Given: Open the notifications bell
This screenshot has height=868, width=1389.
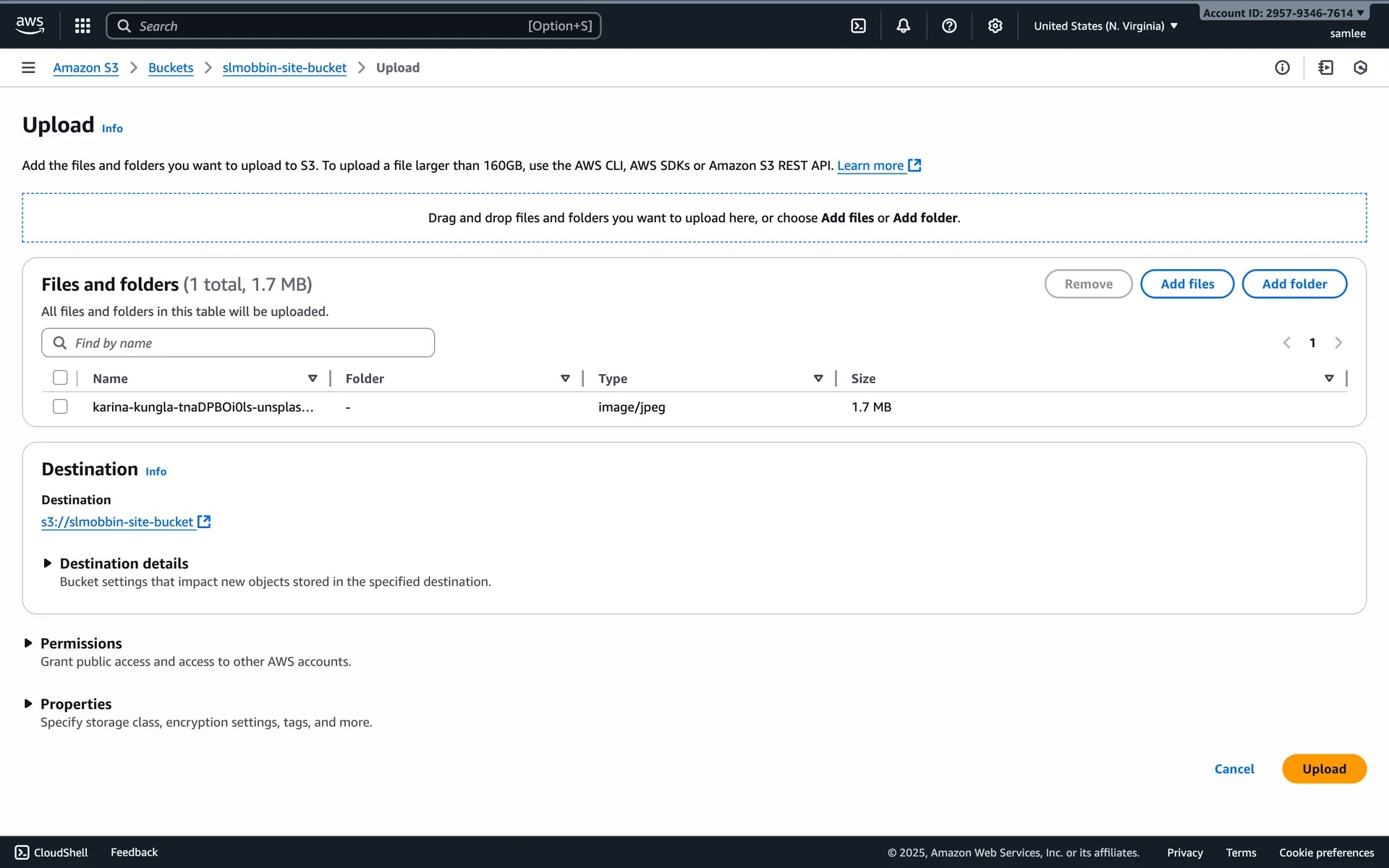Looking at the screenshot, I should (x=903, y=26).
